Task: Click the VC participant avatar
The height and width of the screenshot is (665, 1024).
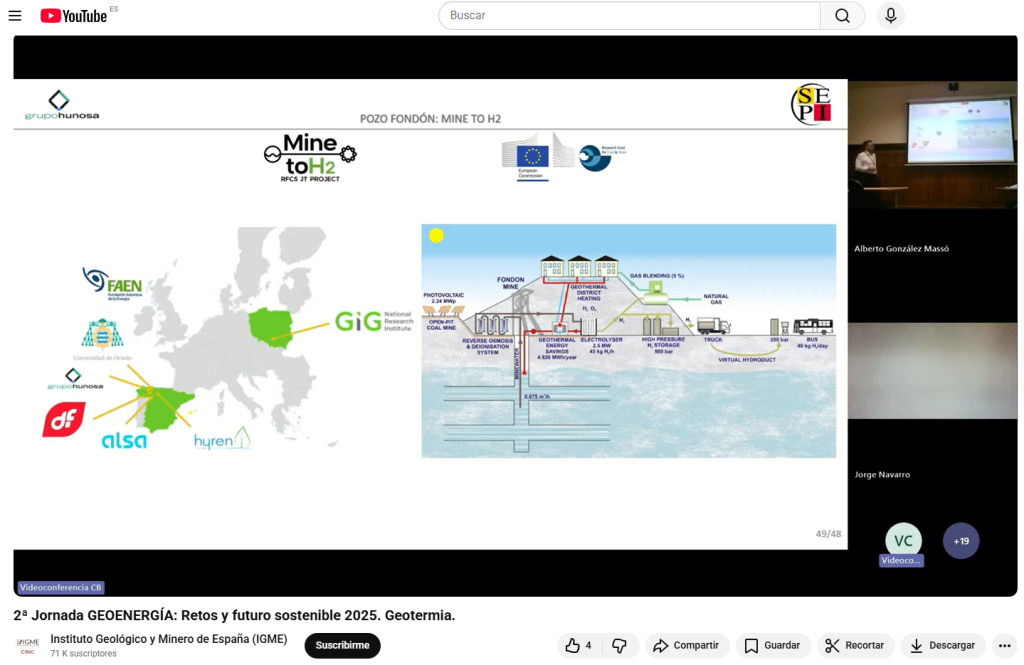Action: coord(903,541)
